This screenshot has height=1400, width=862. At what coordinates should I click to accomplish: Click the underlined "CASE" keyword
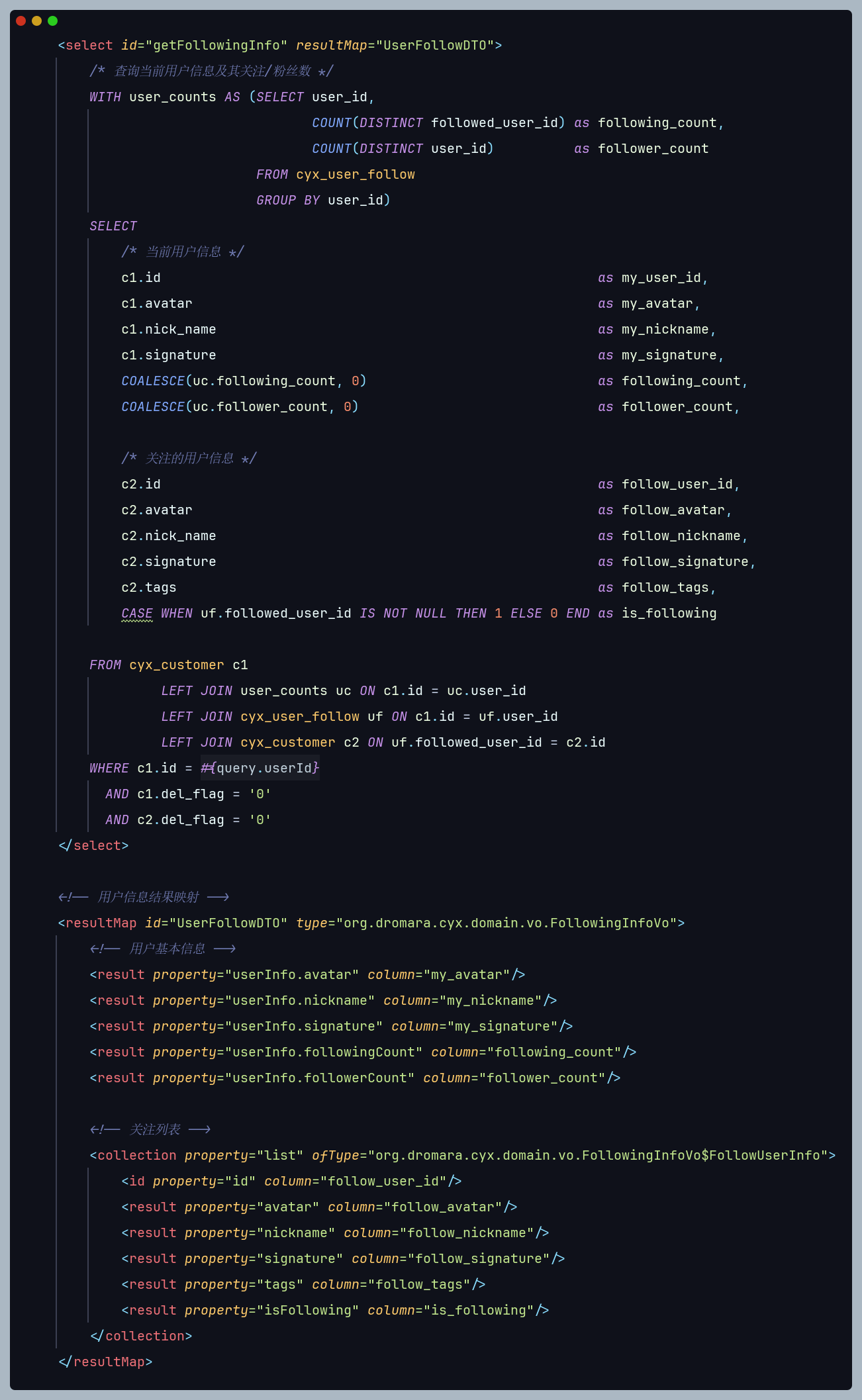137,613
